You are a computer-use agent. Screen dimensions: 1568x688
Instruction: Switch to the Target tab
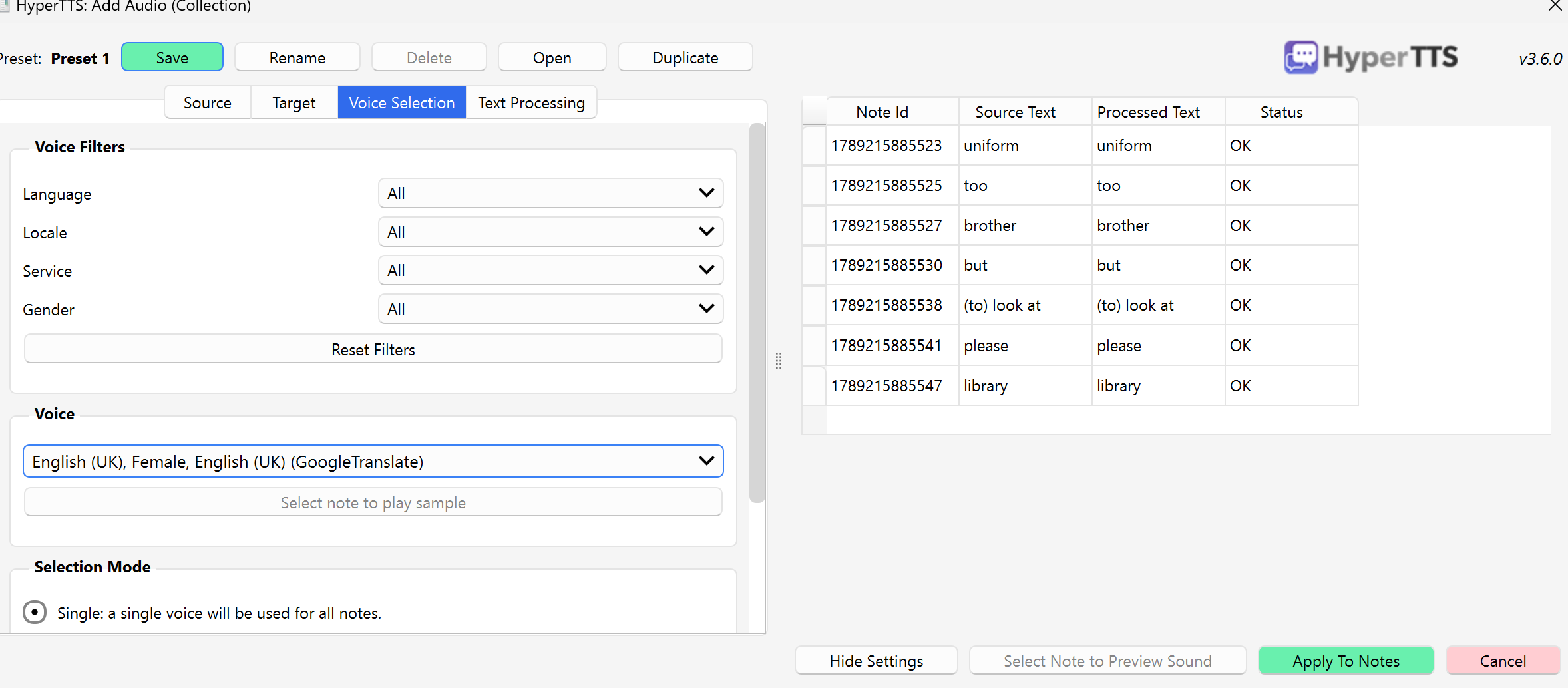pos(294,102)
